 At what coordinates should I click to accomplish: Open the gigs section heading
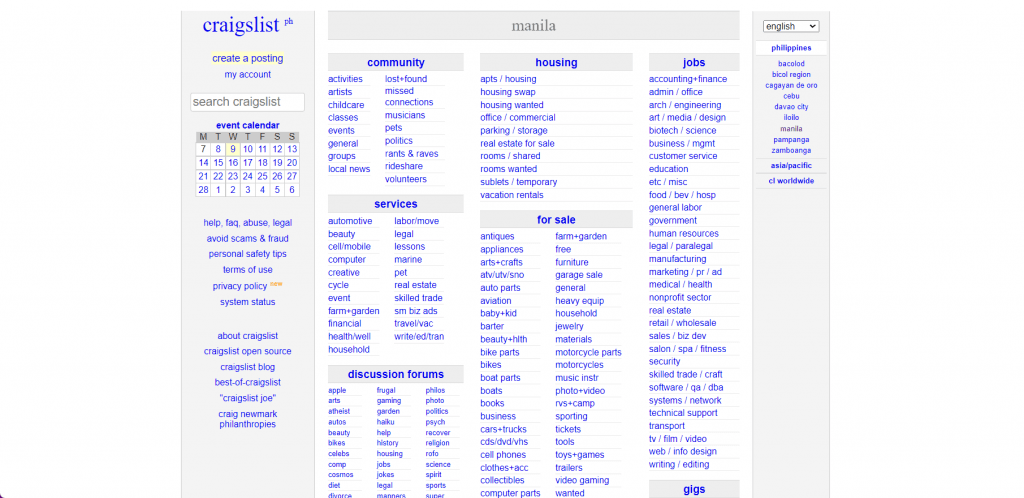tap(694, 490)
